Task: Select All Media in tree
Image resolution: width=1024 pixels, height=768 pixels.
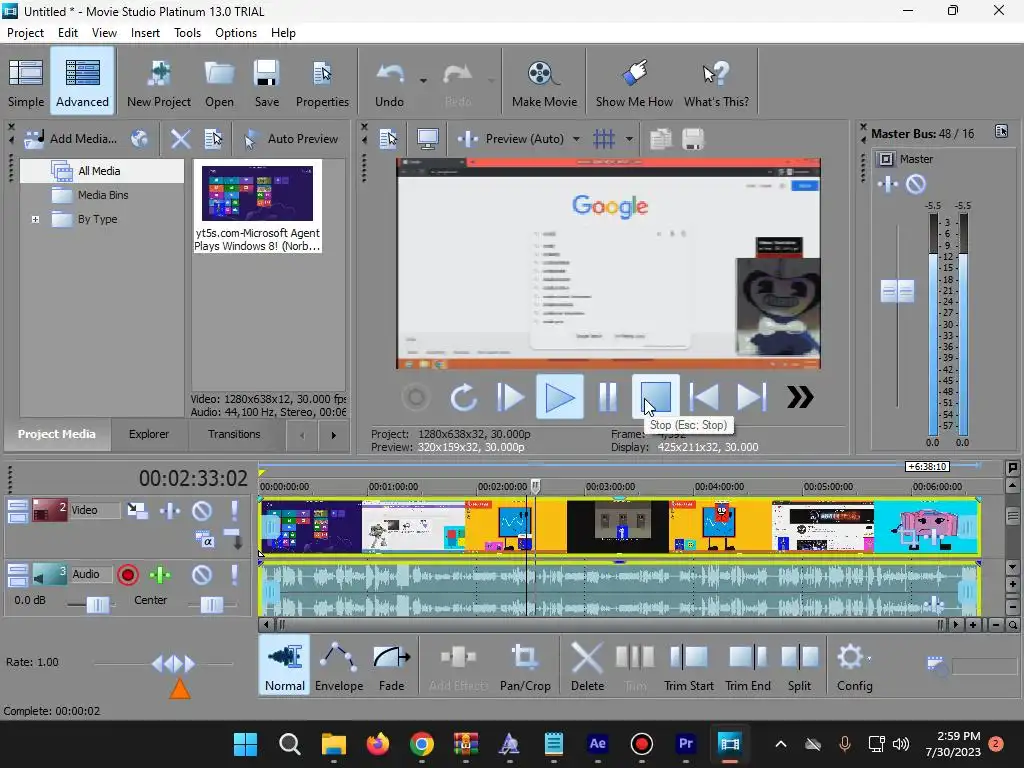Action: (99, 171)
